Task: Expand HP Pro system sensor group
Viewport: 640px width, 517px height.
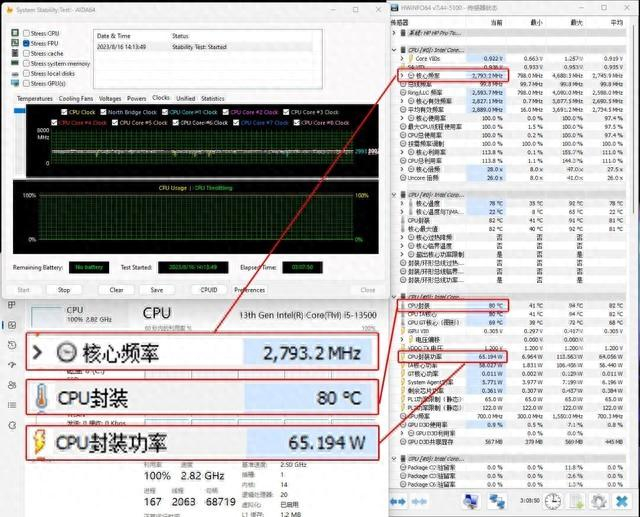Action: 394,33
